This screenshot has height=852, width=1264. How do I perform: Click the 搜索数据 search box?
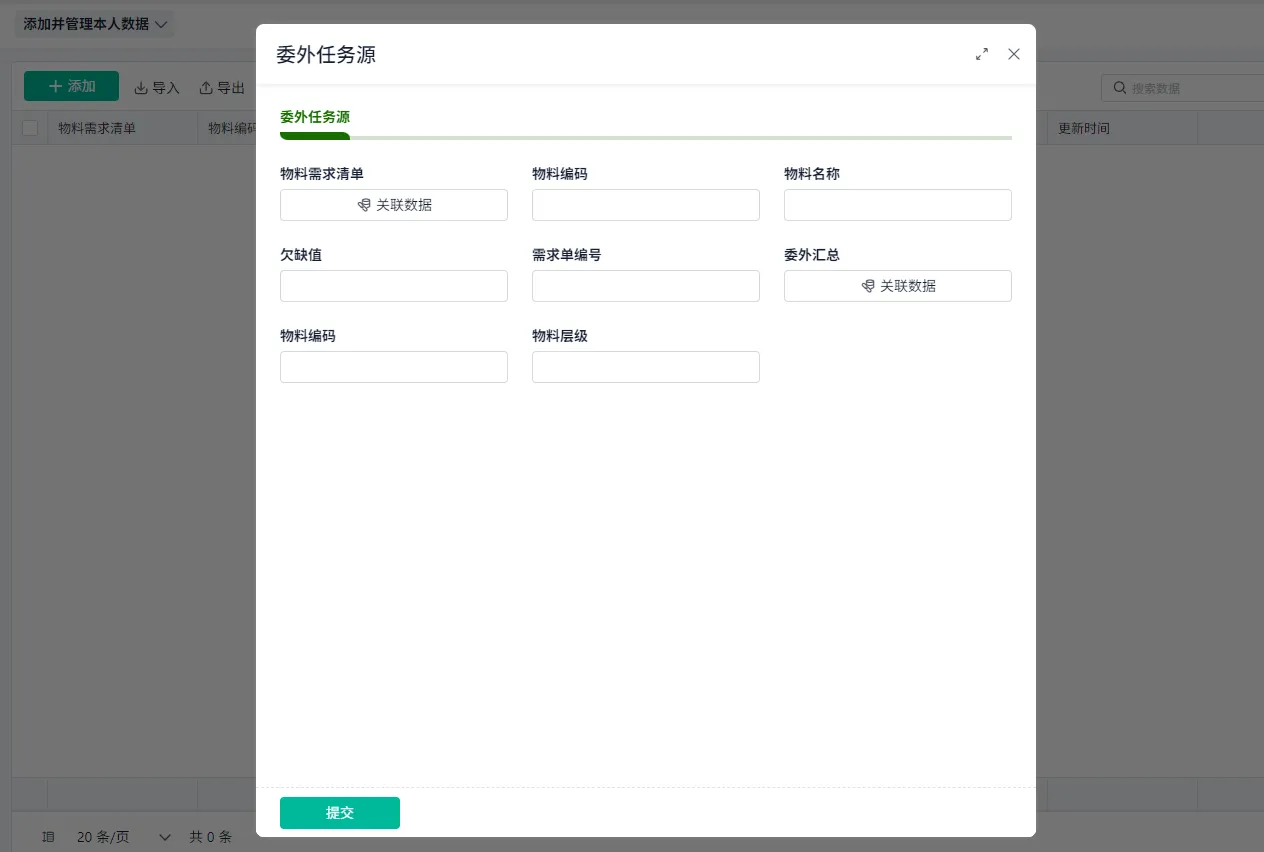[x=1183, y=88]
